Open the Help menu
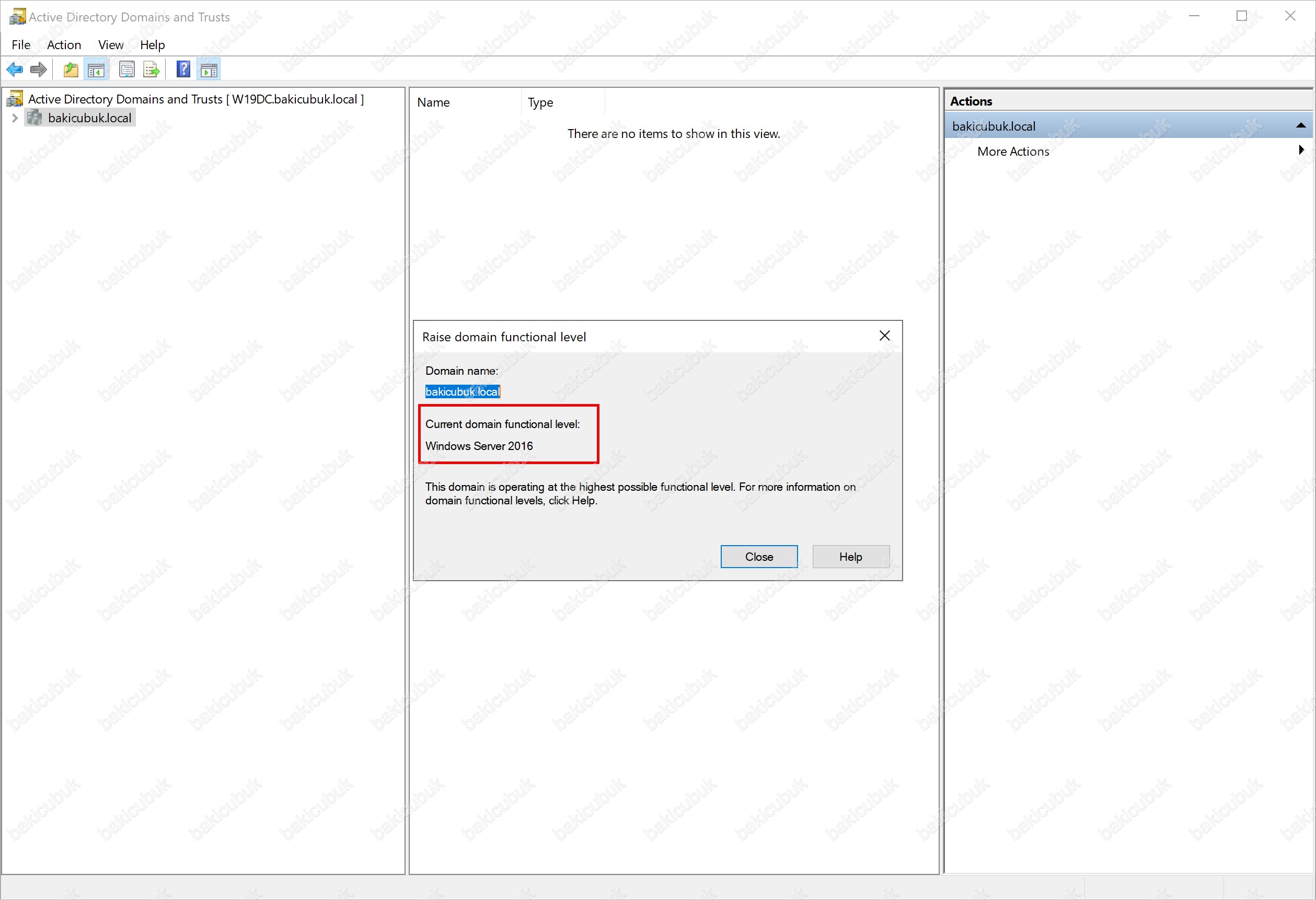Image resolution: width=1316 pixels, height=900 pixels. (152, 45)
